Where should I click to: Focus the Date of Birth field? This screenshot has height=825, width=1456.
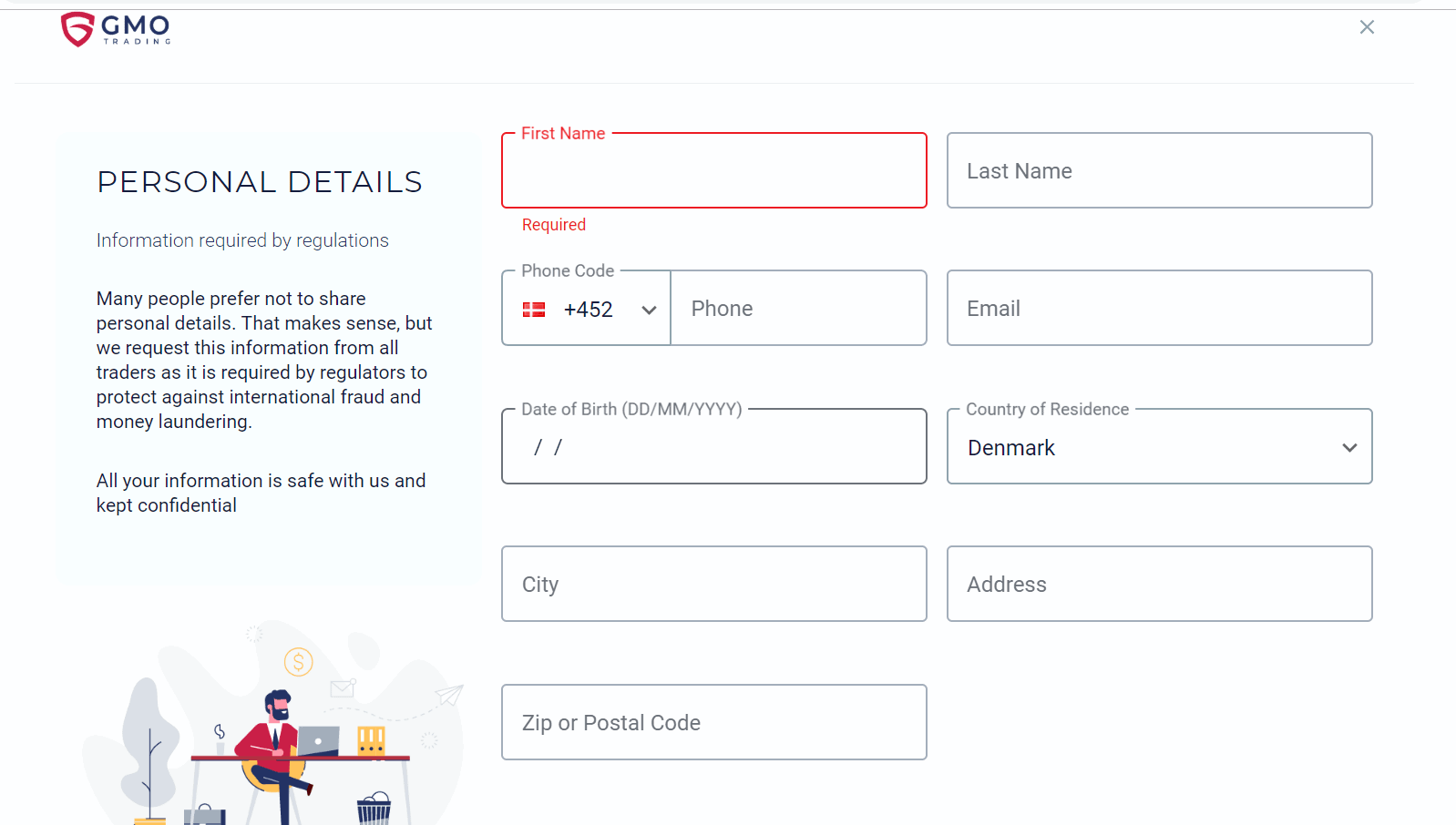[x=714, y=446]
